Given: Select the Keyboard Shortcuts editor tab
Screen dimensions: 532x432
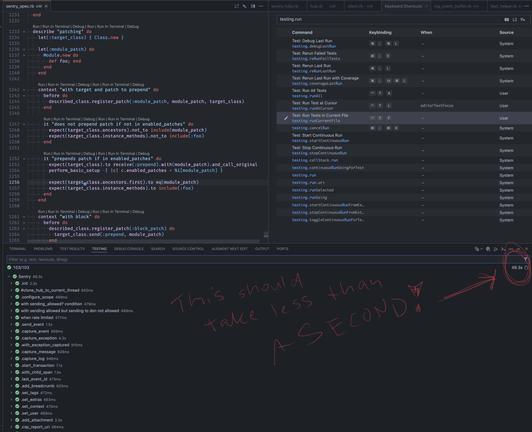Looking at the screenshot, I should [x=405, y=6].
